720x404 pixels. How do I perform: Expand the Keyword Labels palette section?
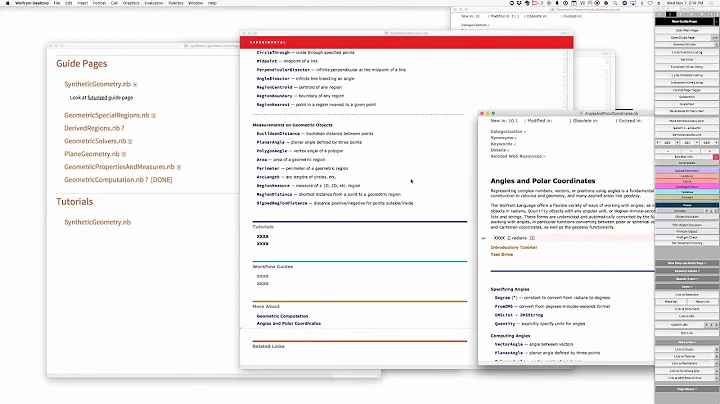[686, 271]
